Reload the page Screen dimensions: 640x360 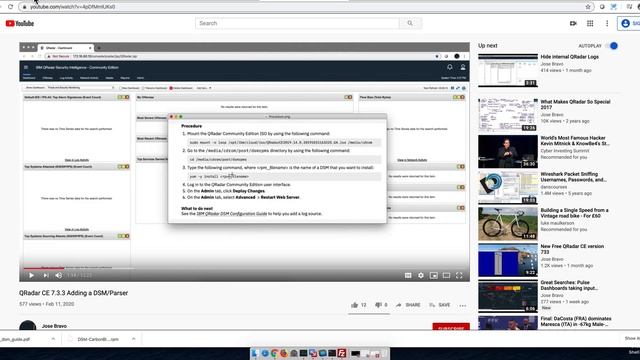pos(10,7)
